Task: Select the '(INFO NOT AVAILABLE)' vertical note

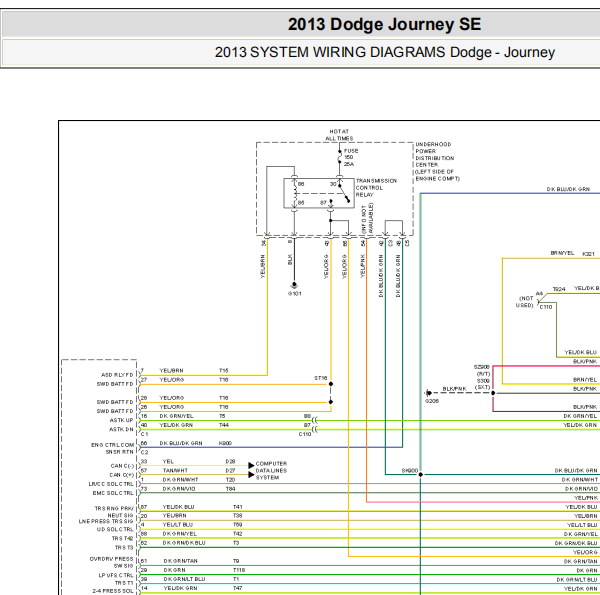Action: coord(367,218)
